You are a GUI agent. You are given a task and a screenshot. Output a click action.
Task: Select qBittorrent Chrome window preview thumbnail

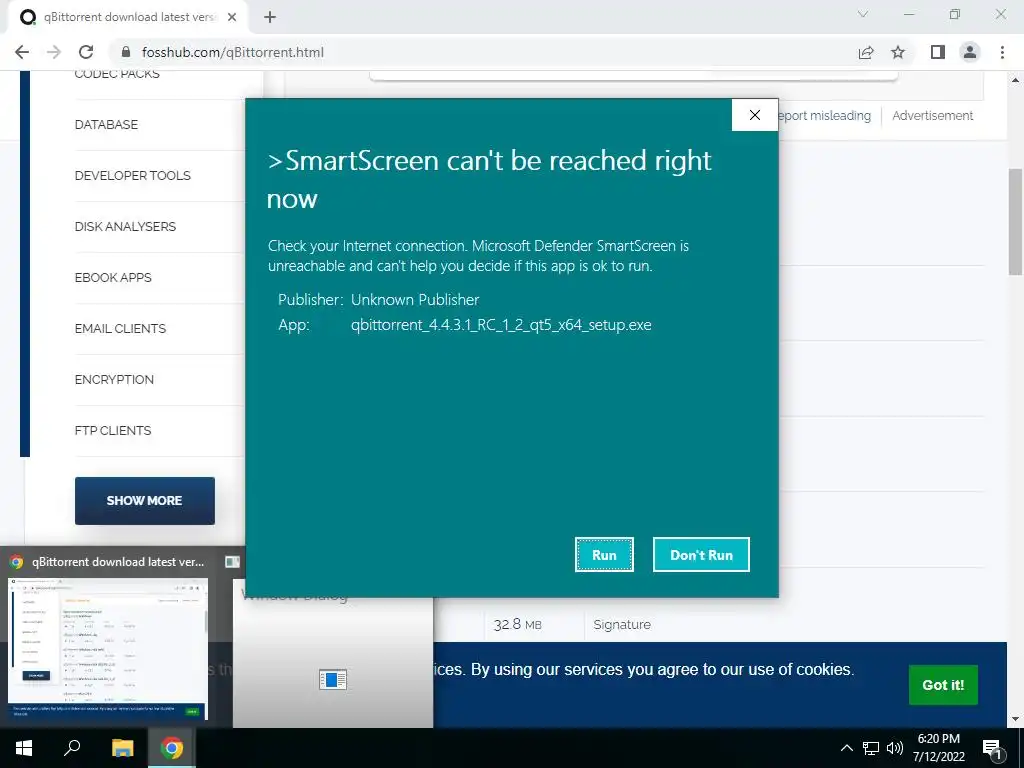[108, 649]
